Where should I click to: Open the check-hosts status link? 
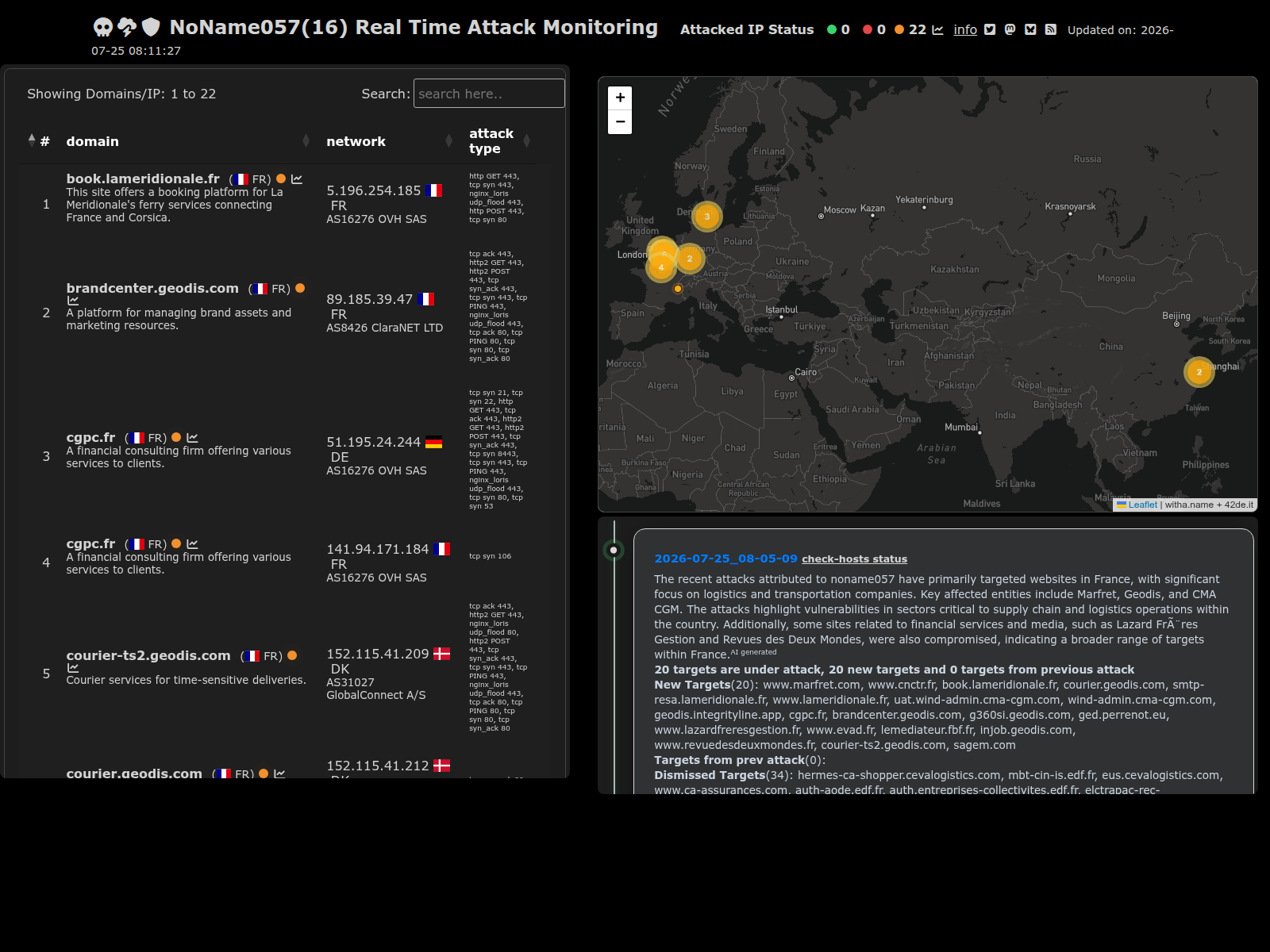pyautogui.click(x=854, y=559)
